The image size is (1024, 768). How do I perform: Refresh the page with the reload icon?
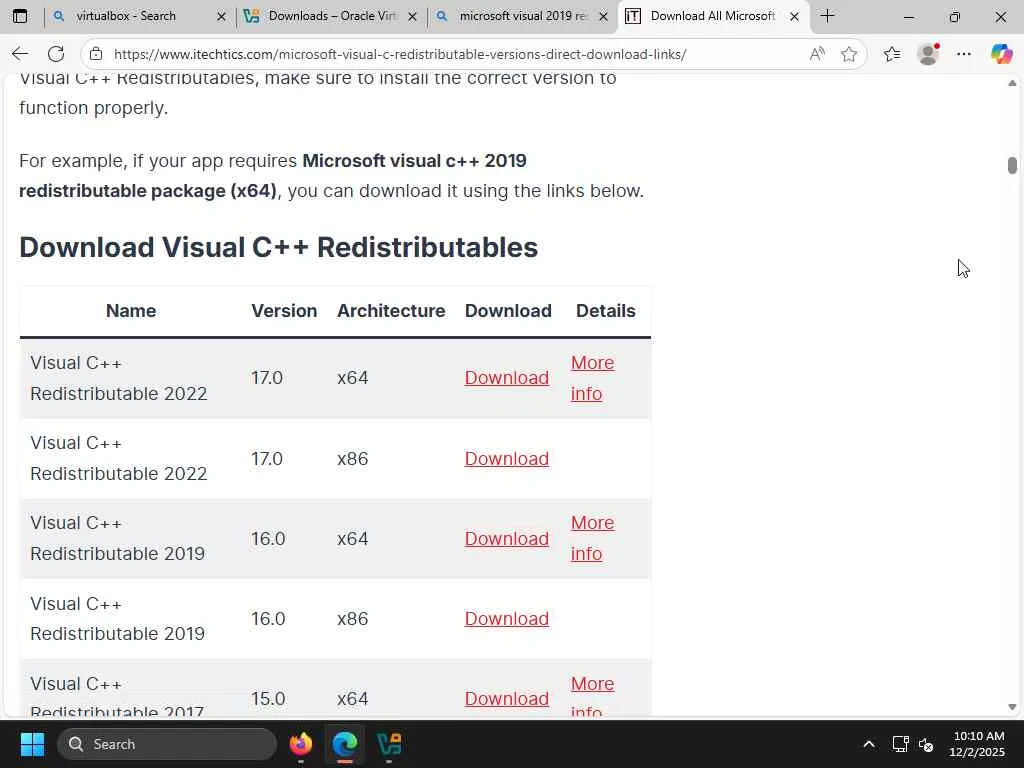pos(56,54)
